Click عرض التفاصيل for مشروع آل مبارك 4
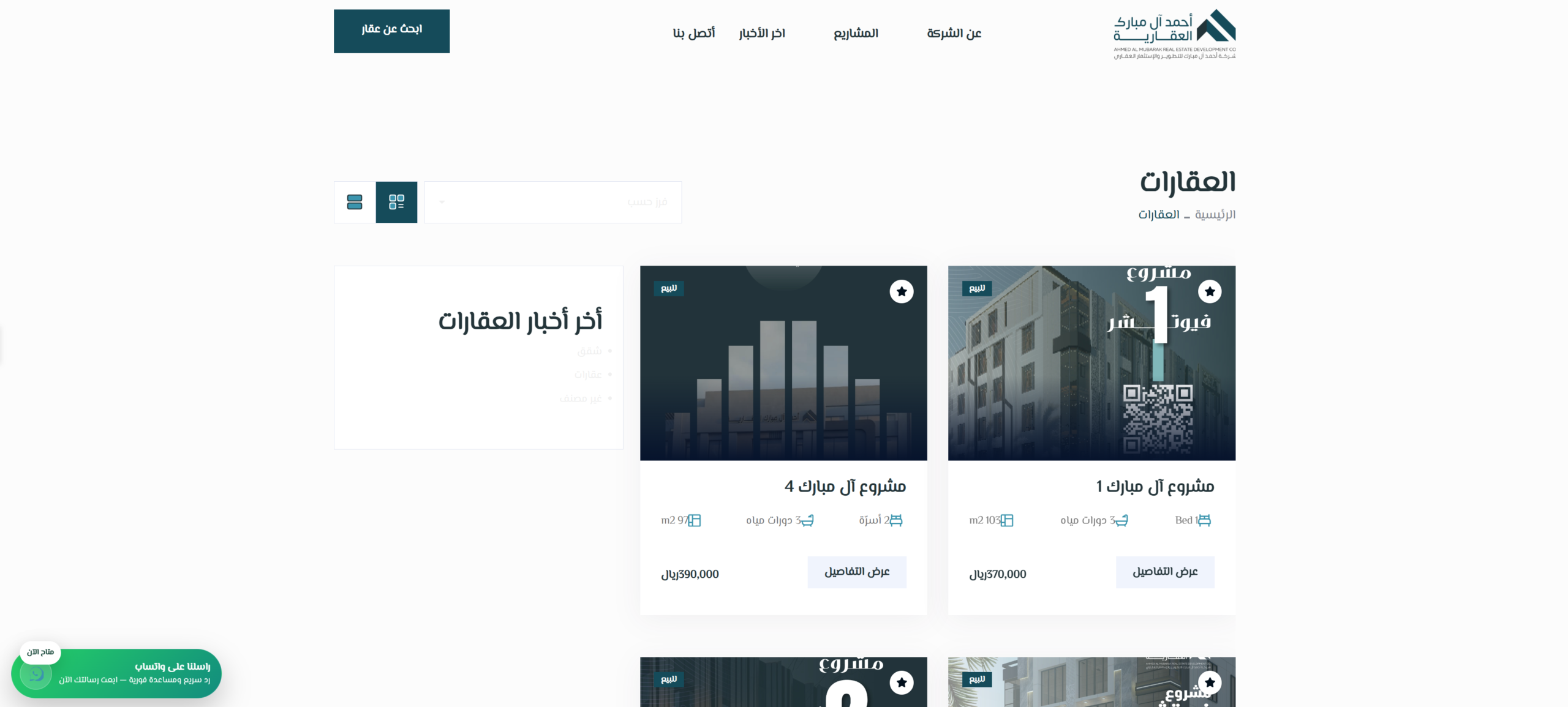The width and height of the screenshot is (1568, 707). click(x=856, y=572)
